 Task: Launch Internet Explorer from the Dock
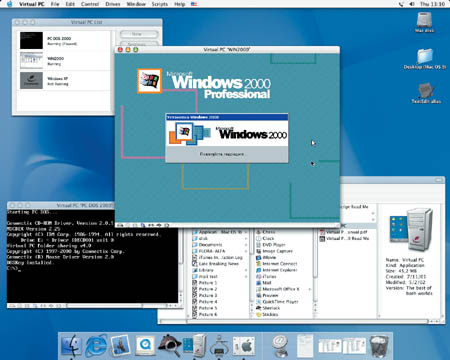coord(96,346)
